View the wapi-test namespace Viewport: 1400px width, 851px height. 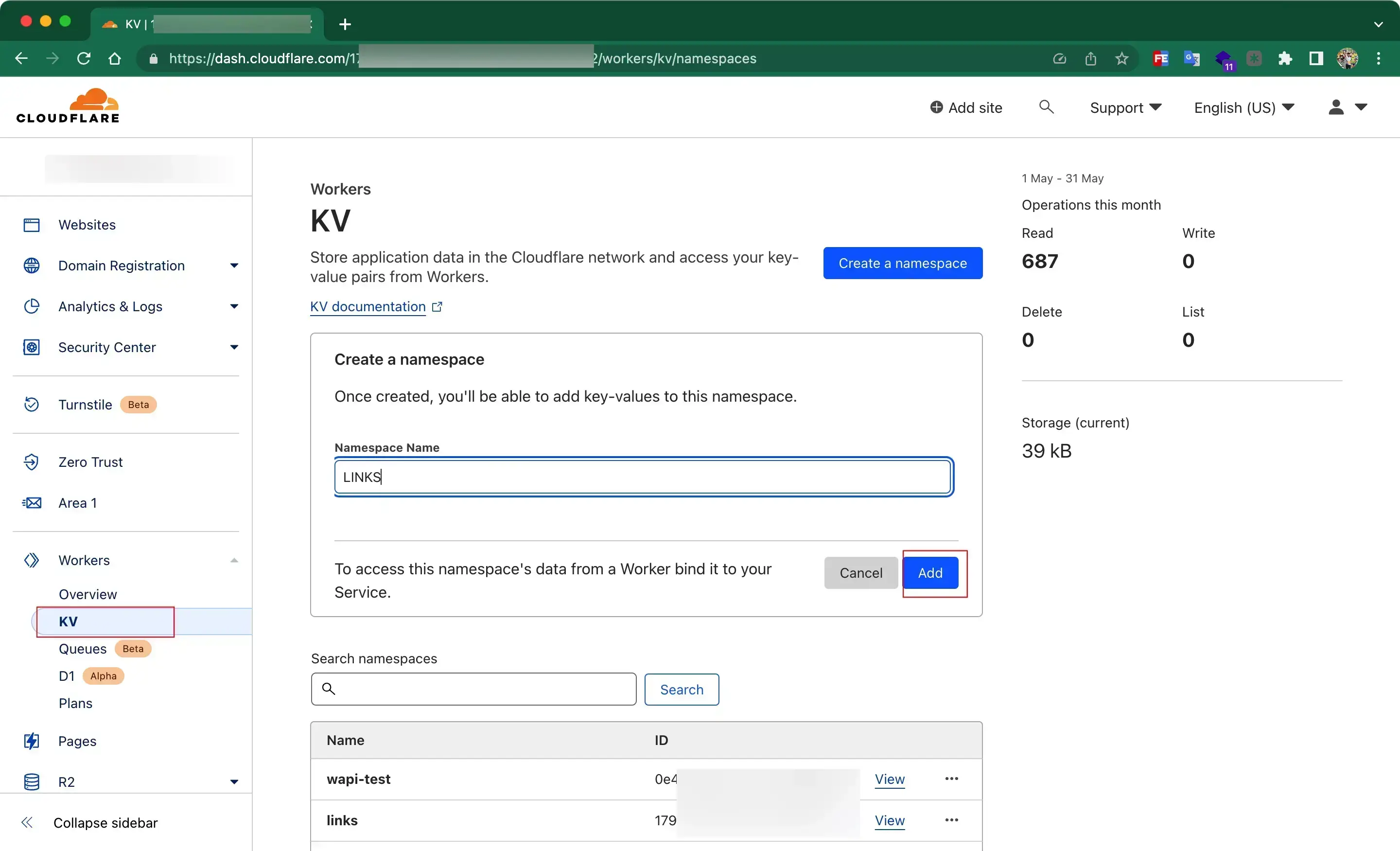click(x=889, y=779)
